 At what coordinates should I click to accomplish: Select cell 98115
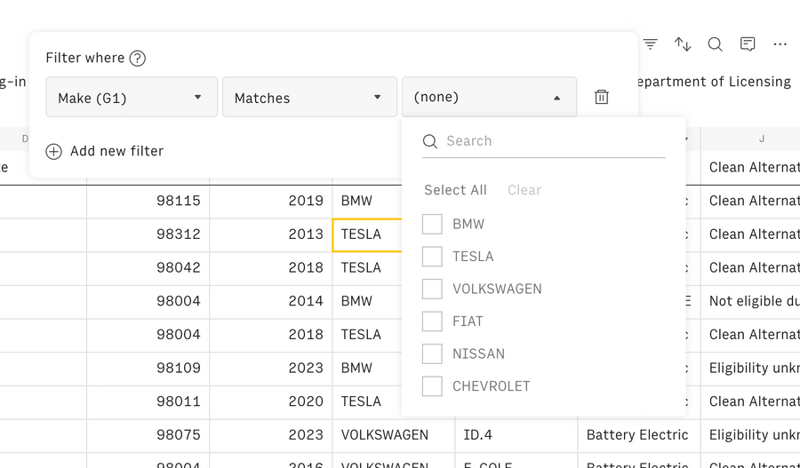click(148, 201)
